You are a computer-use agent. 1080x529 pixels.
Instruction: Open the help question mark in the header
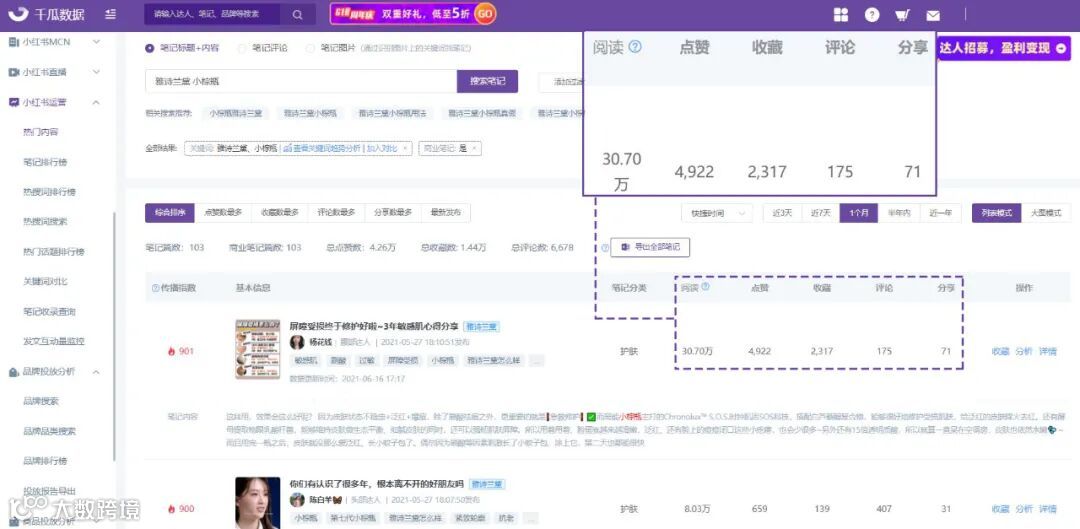[x=872, y=14]
